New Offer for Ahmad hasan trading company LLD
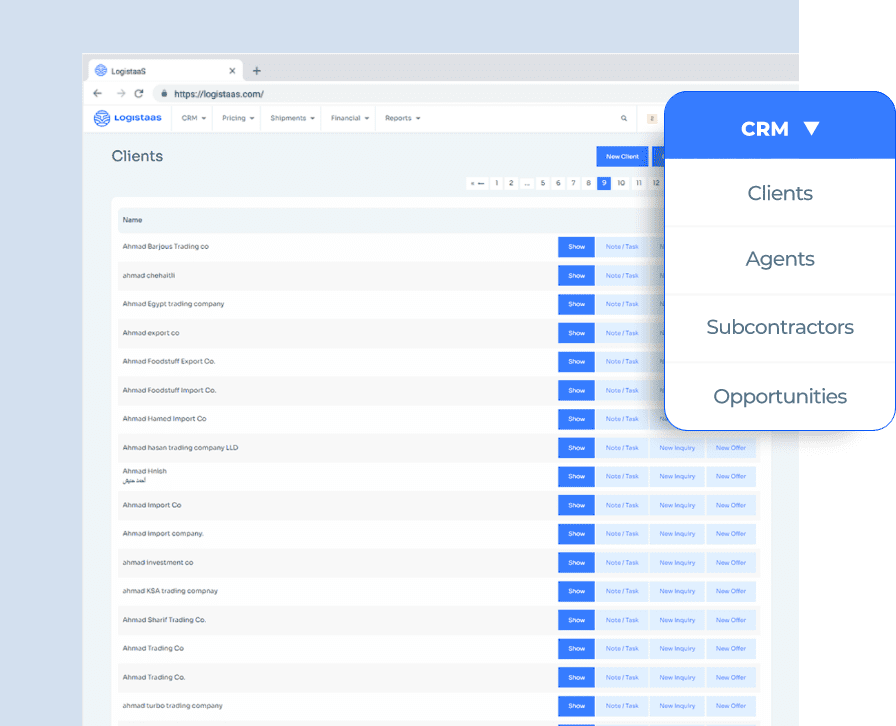 tap(731, 448)
